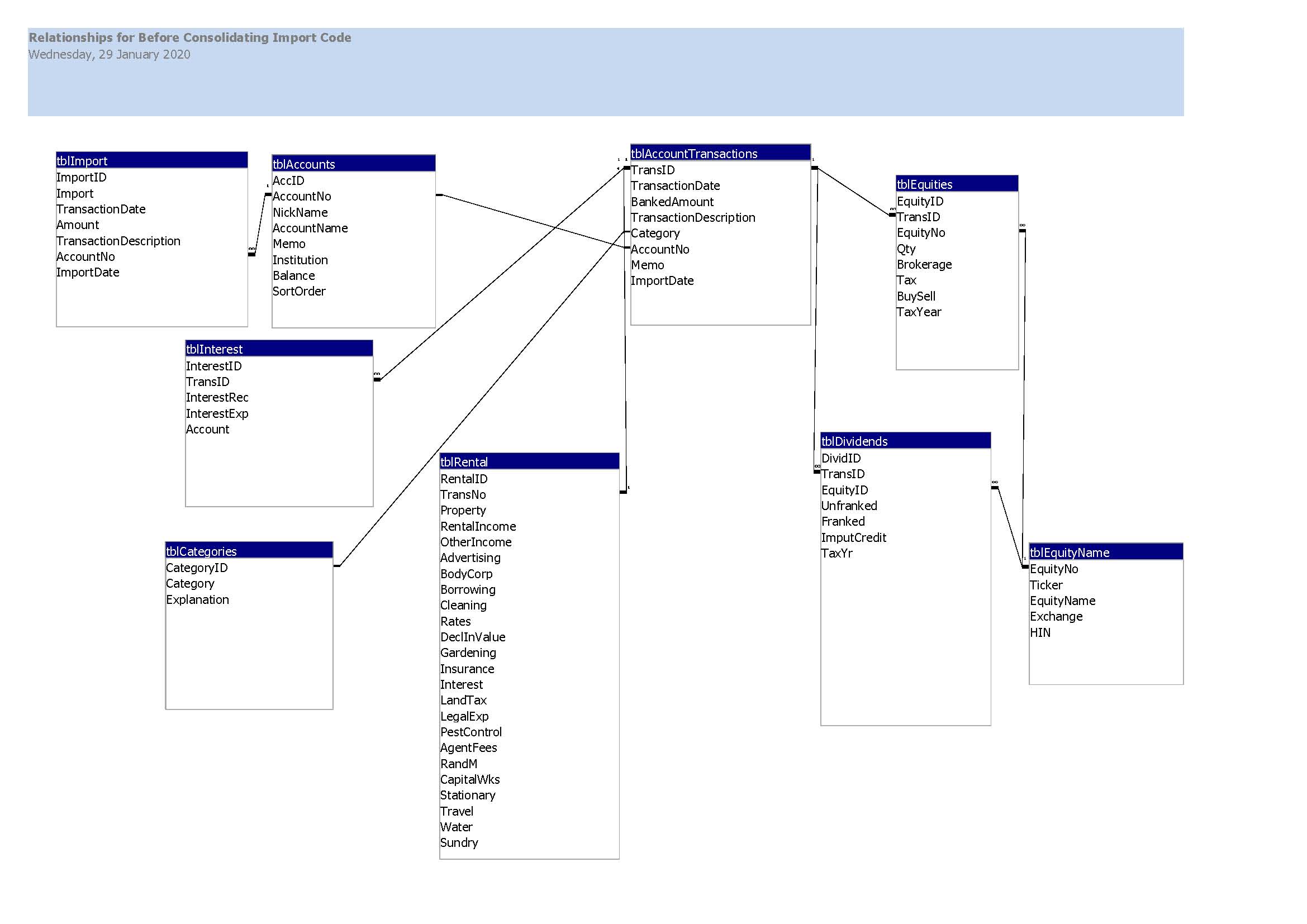Select AccountNo field in tblAccounts
Image resolution: width=1307 pixels, height=924 pixels.
[x=302, y=196]
